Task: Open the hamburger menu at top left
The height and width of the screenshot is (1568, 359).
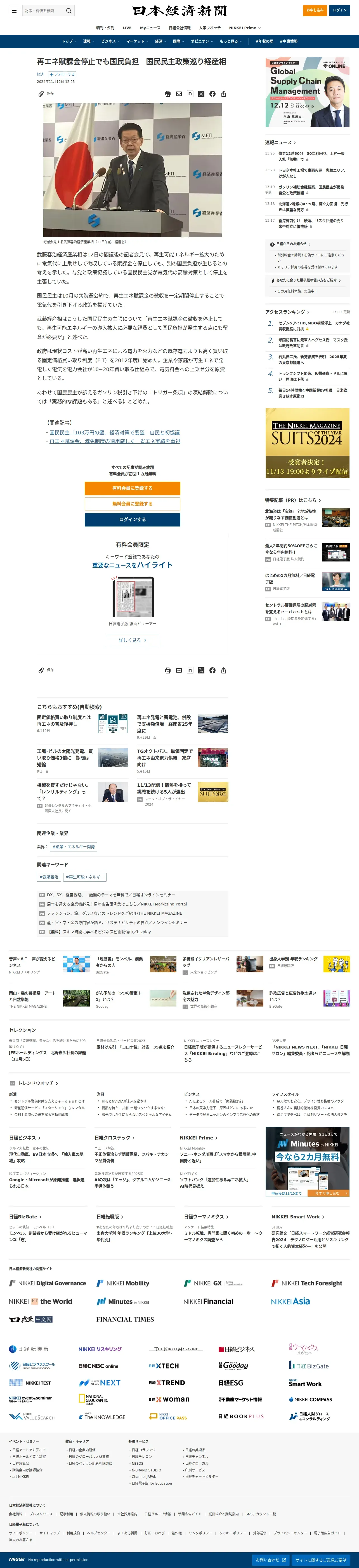Action: point(14,10)
